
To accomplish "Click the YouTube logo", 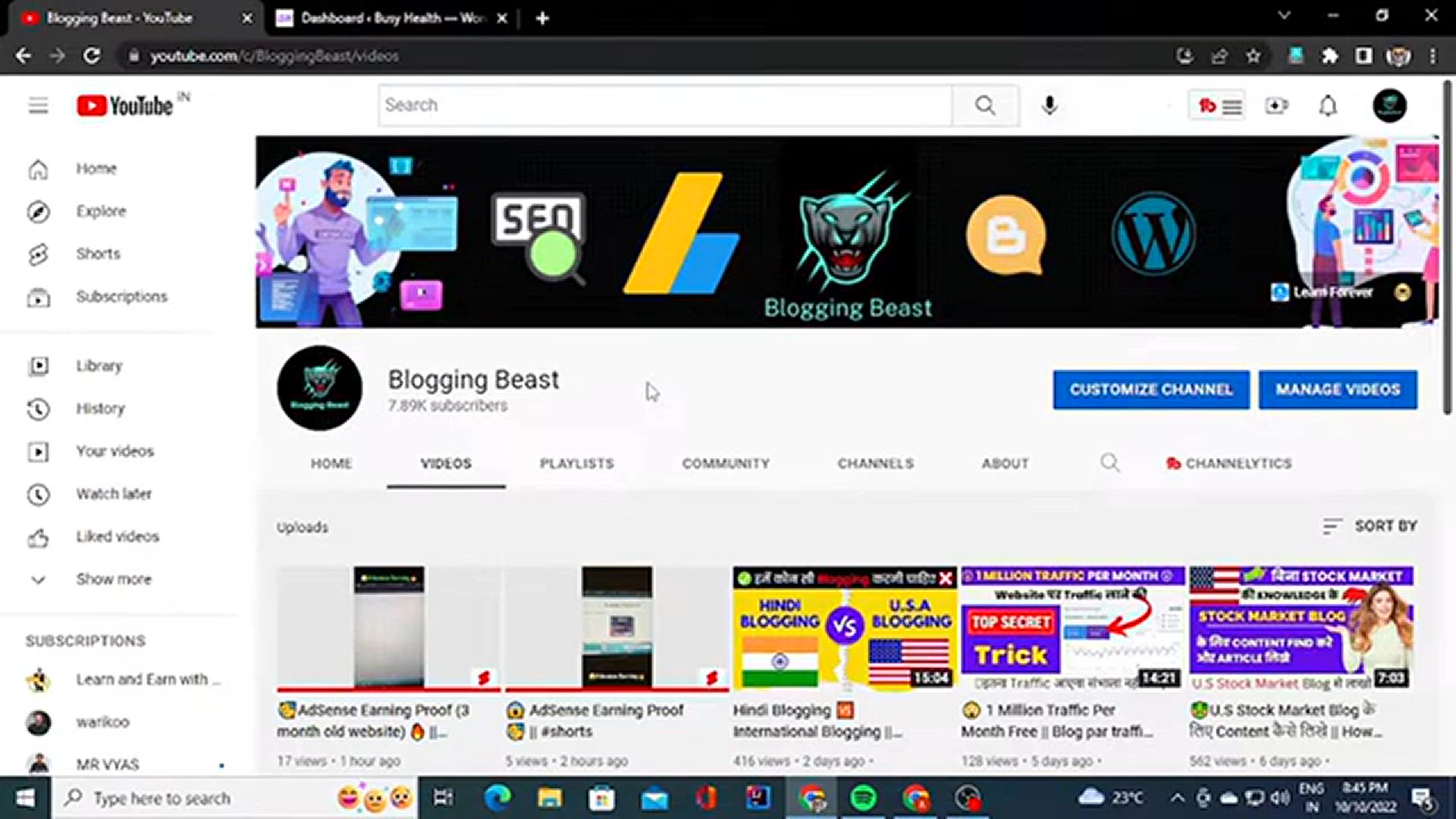I will [125, 105].
